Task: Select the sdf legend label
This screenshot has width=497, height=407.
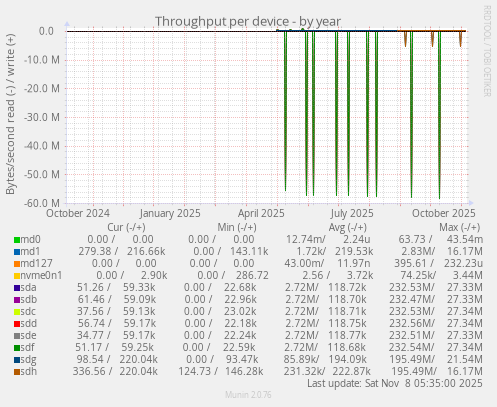Action: click(x=28, y=347)
